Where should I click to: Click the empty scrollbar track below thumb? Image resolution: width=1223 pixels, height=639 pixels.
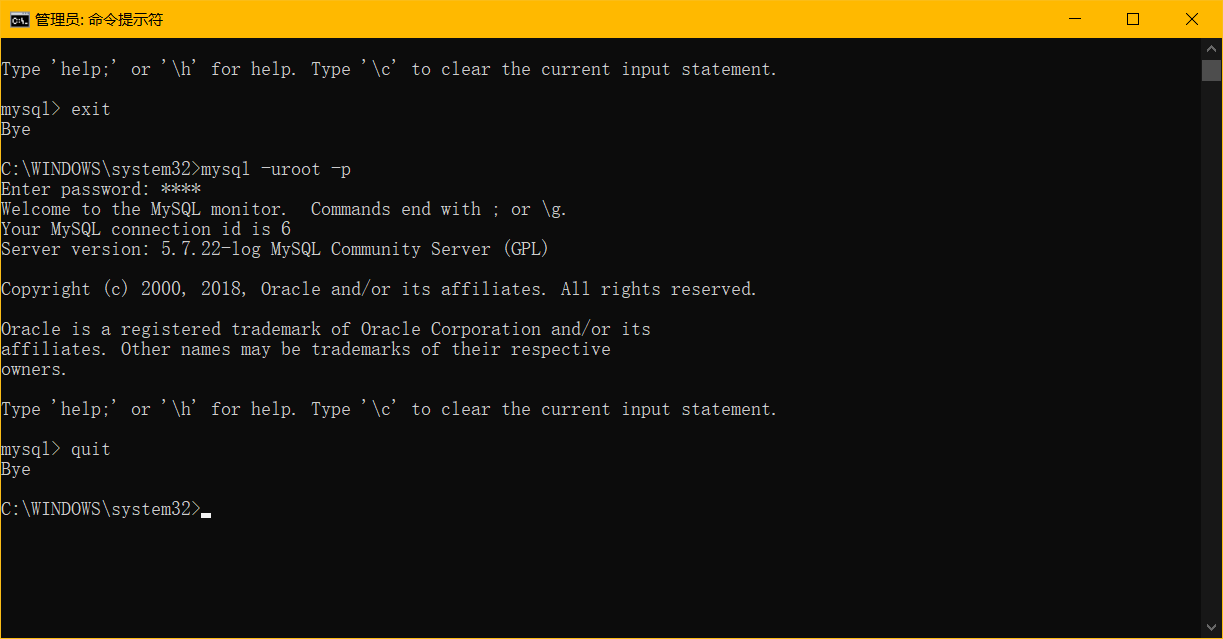pyautogui.click(x=1211, y=350)
